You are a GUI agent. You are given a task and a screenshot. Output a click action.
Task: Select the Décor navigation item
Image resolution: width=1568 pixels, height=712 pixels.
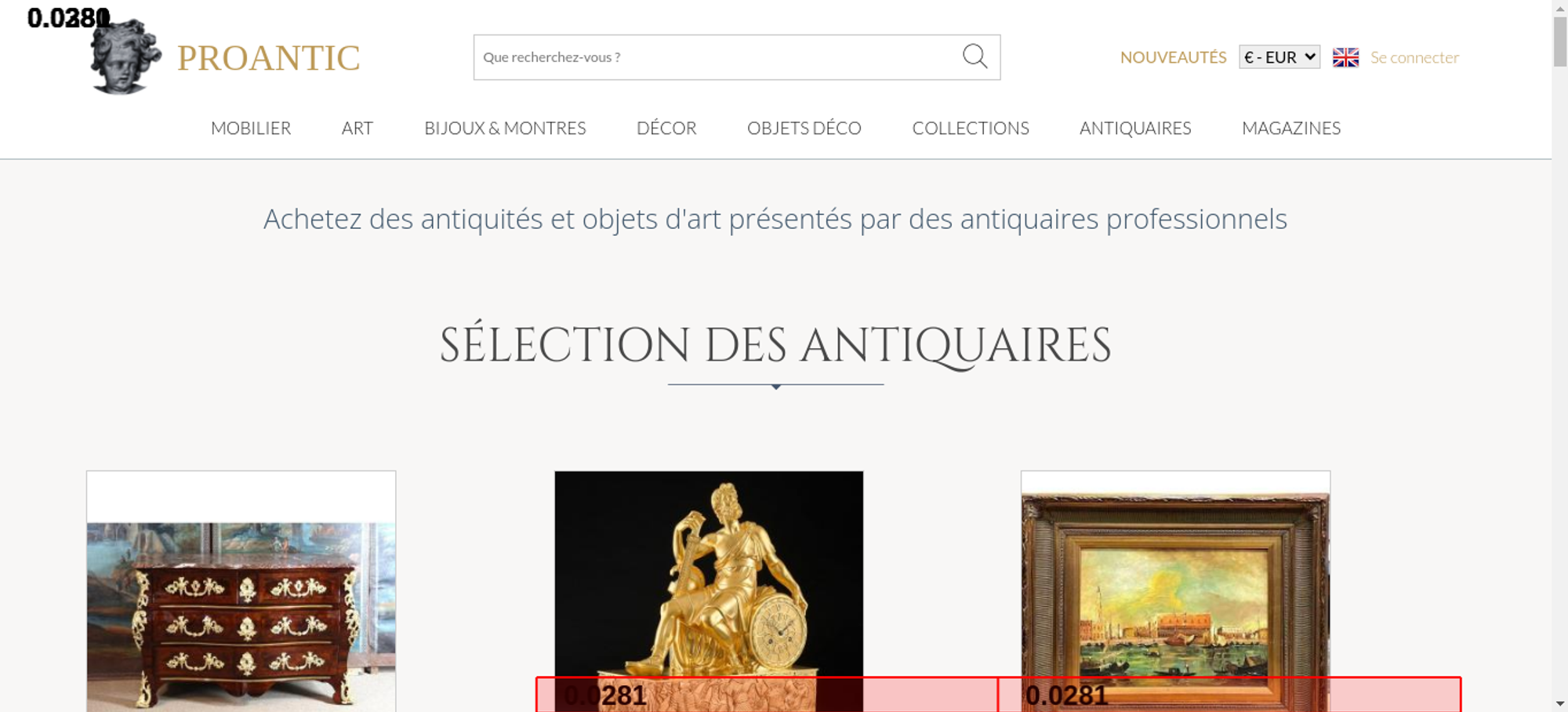click(666, 128)
